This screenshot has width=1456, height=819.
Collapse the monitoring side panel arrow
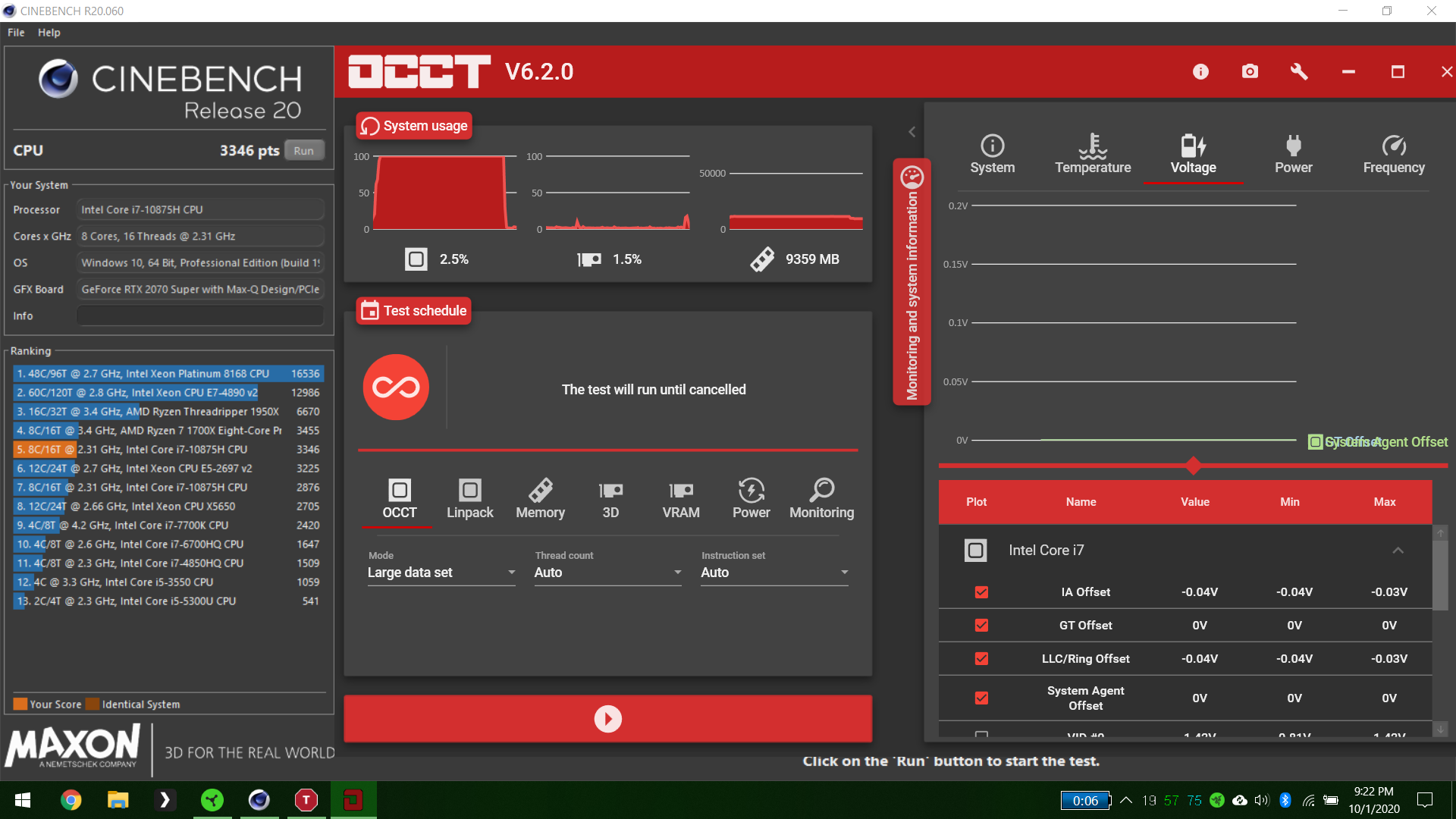(x=912, y=132)
